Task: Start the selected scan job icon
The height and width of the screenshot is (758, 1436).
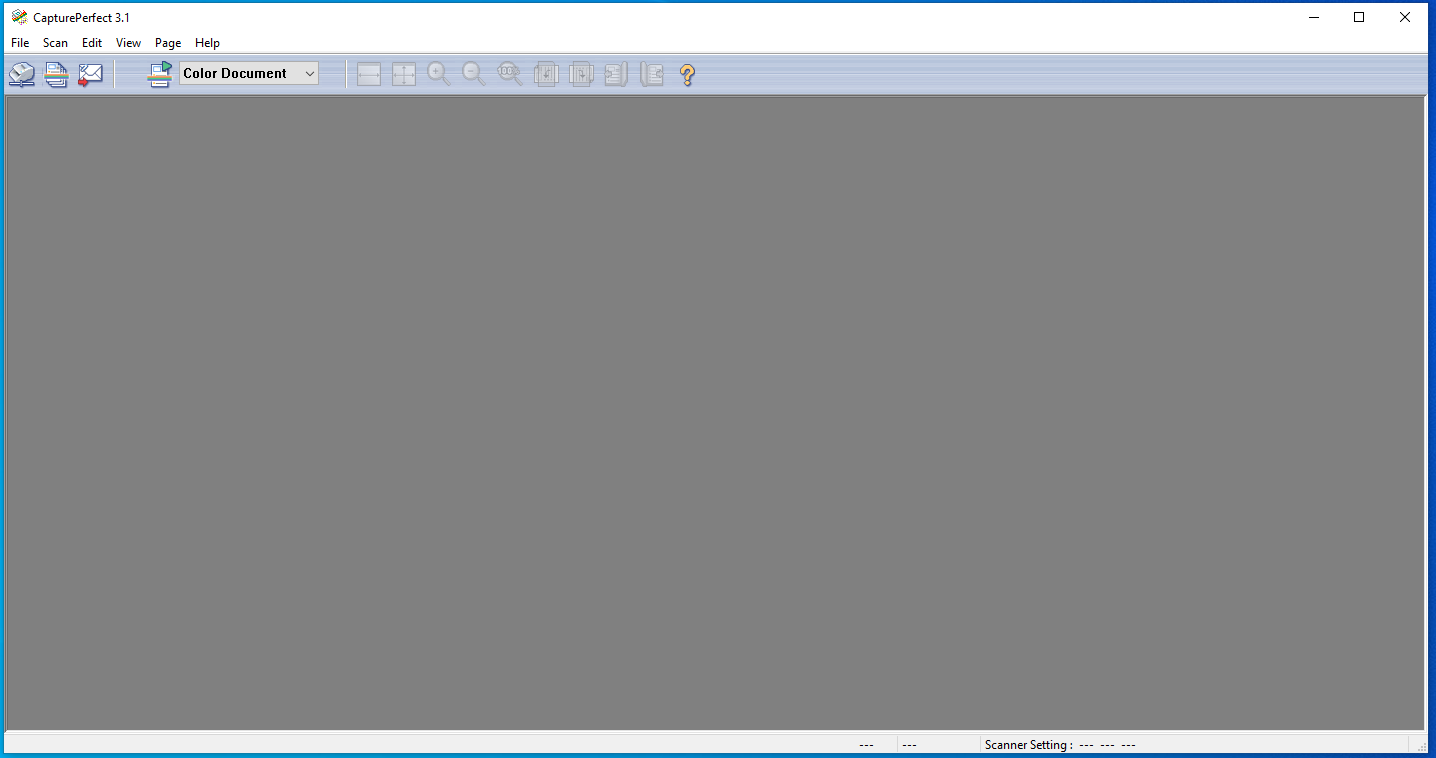Action: [x=160, y=74]
